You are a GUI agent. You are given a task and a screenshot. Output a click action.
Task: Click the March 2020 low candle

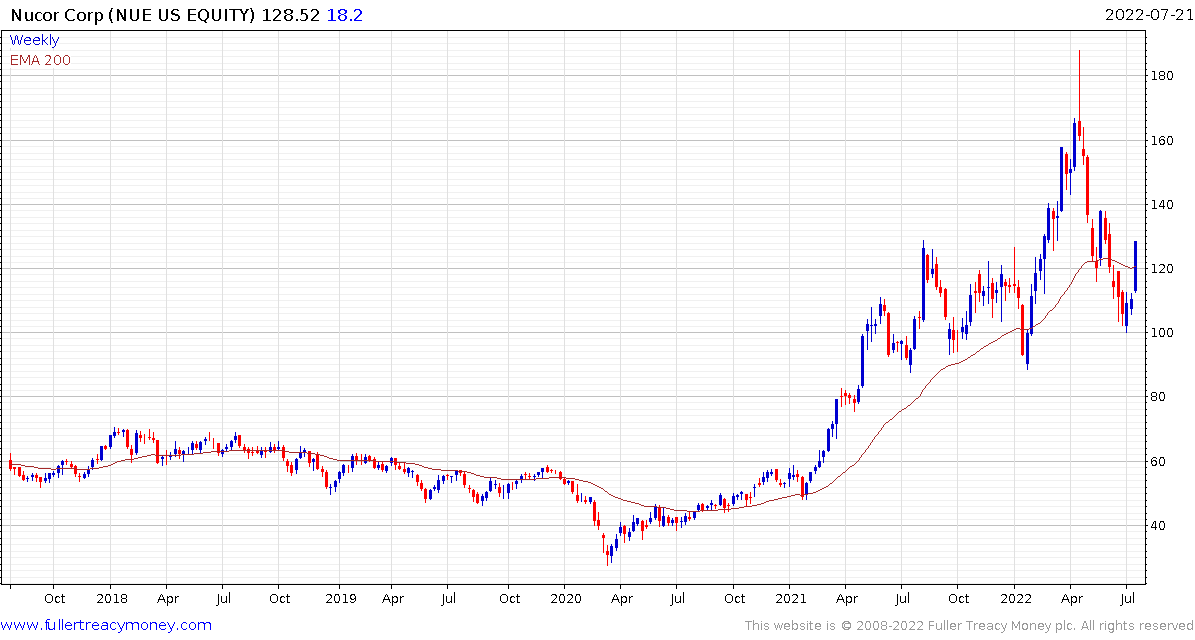(607, 554)
